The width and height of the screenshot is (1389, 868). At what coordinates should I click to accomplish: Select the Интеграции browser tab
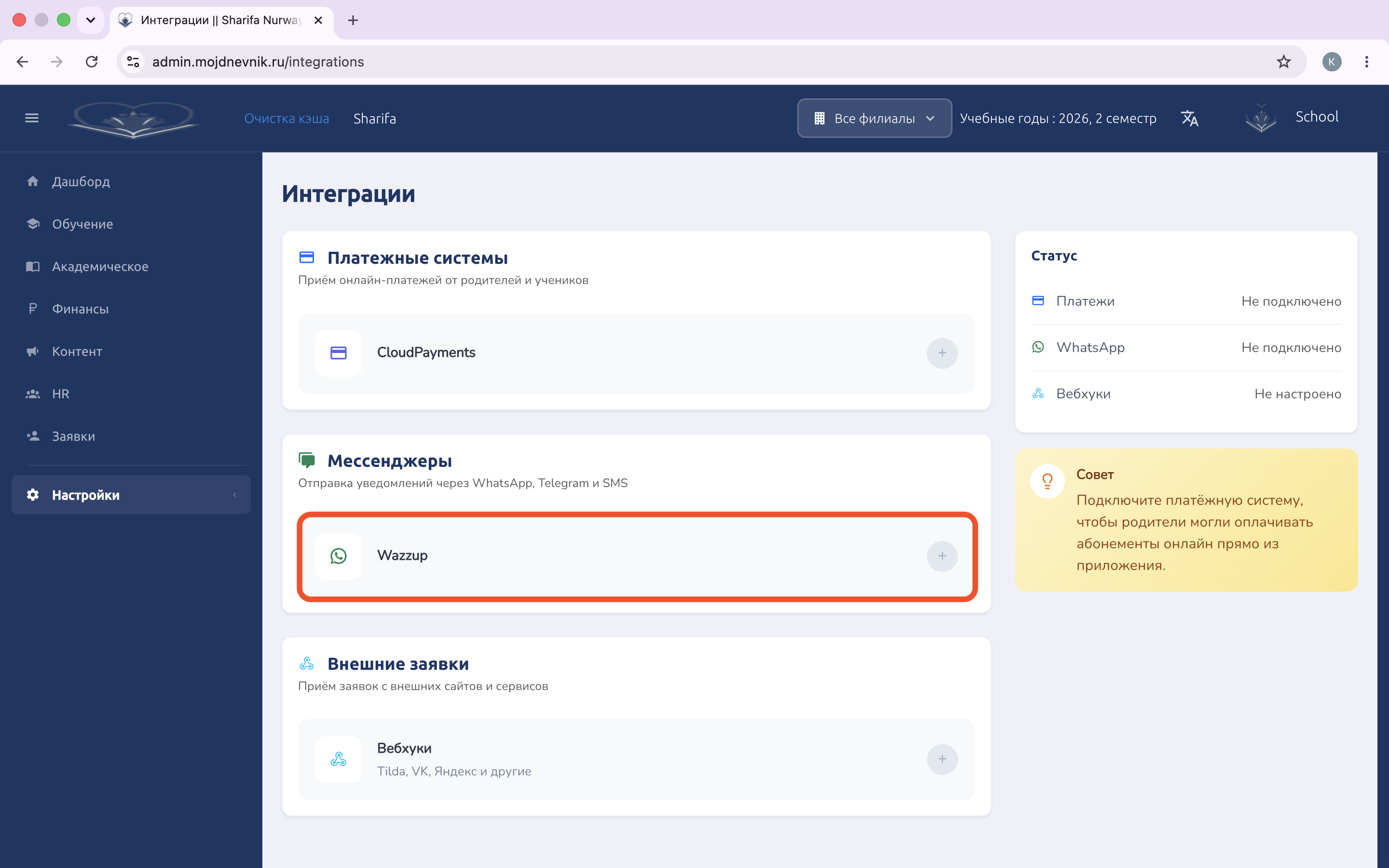point(221,20)
